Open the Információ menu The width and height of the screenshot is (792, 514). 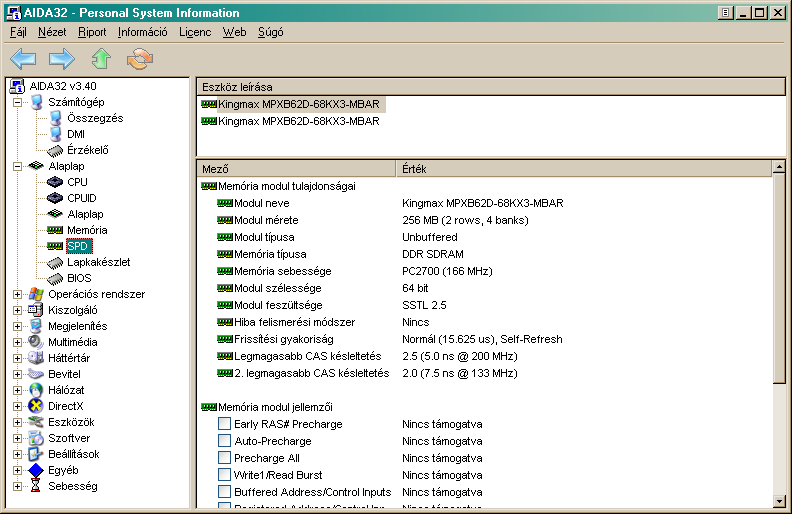pos(142,32)
